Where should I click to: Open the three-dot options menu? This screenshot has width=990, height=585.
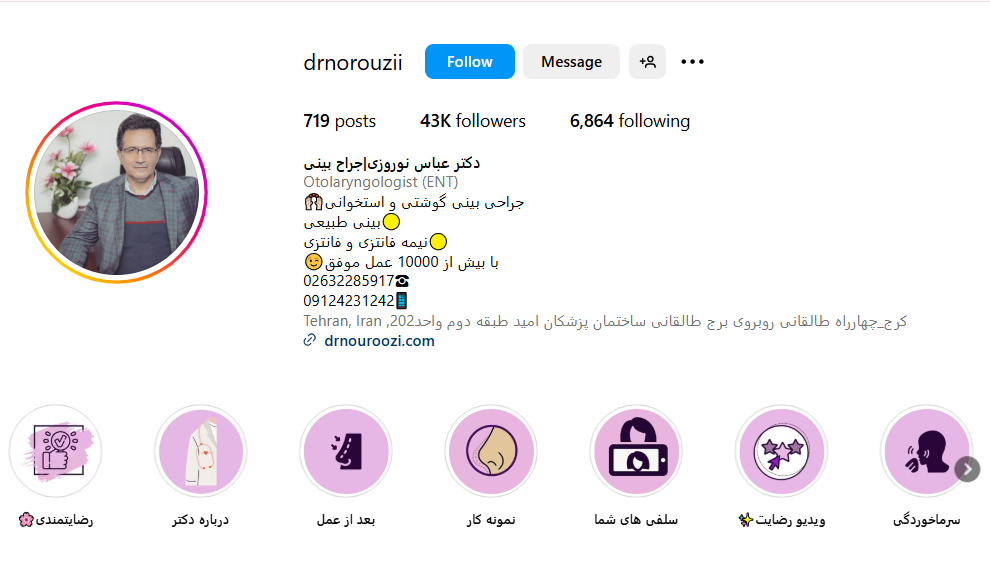click(x=692, y=62)
